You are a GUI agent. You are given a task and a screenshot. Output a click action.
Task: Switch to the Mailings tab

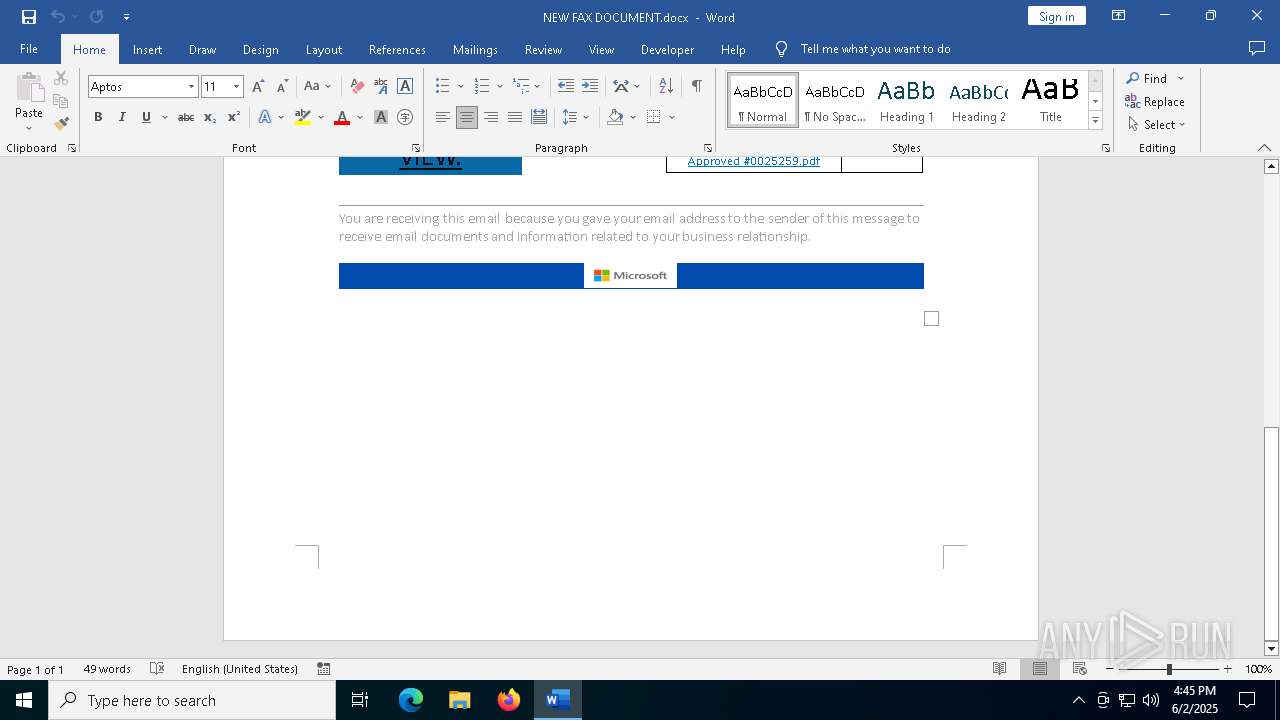[475, 49]
